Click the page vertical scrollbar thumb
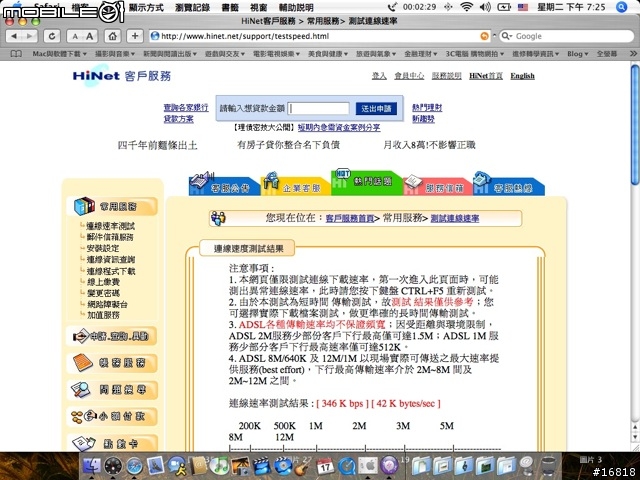 click(x=635, y=124)
